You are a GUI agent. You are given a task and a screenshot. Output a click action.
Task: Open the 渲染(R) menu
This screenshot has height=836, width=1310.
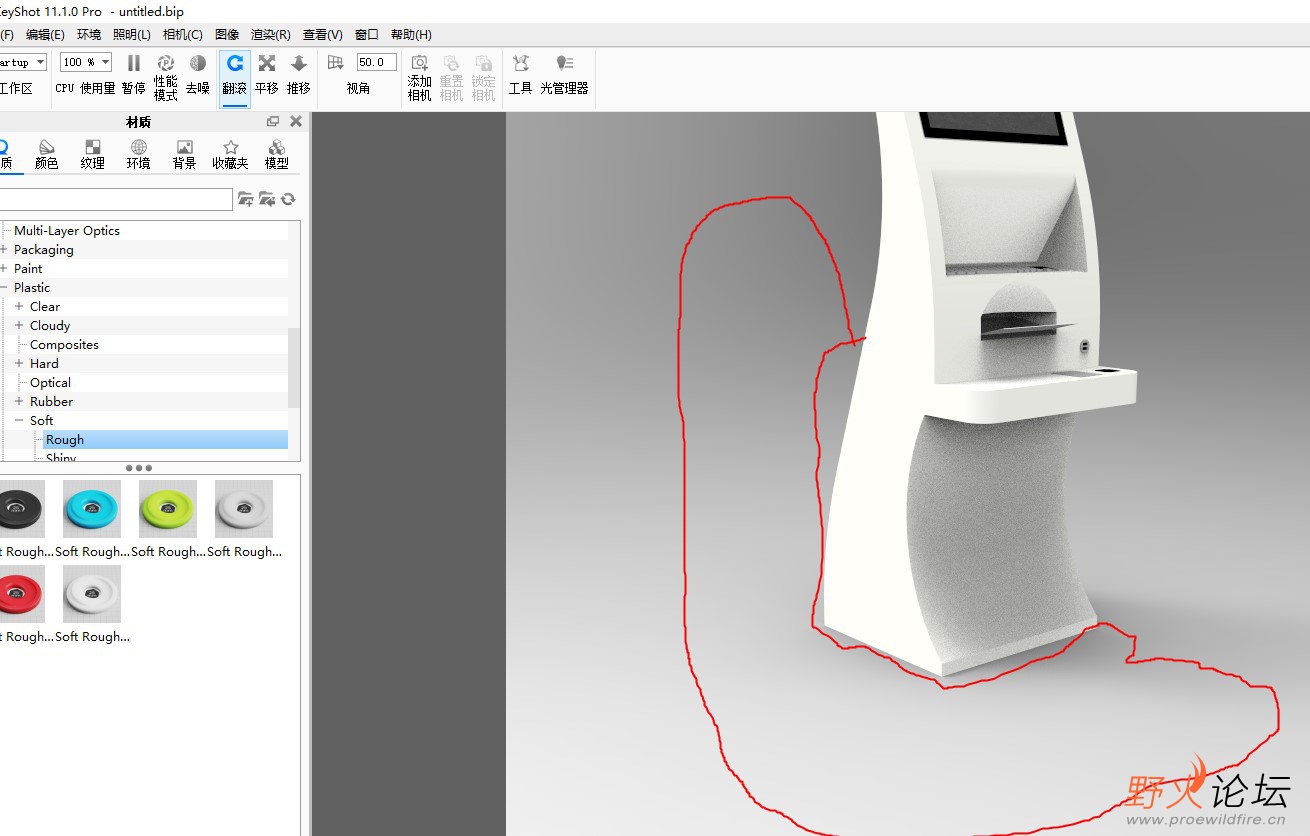click(270, 34)
